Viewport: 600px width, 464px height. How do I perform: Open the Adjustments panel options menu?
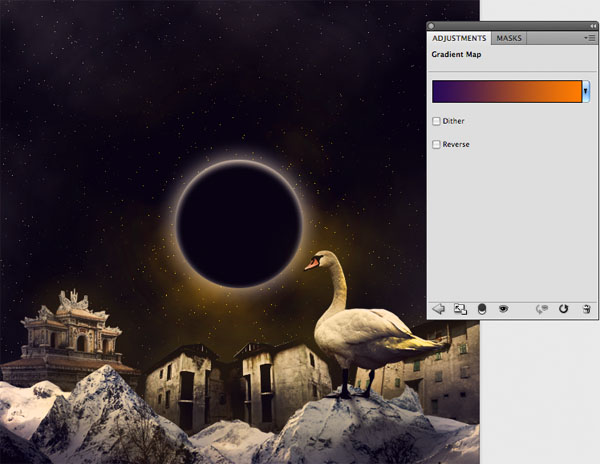point(590,38)
